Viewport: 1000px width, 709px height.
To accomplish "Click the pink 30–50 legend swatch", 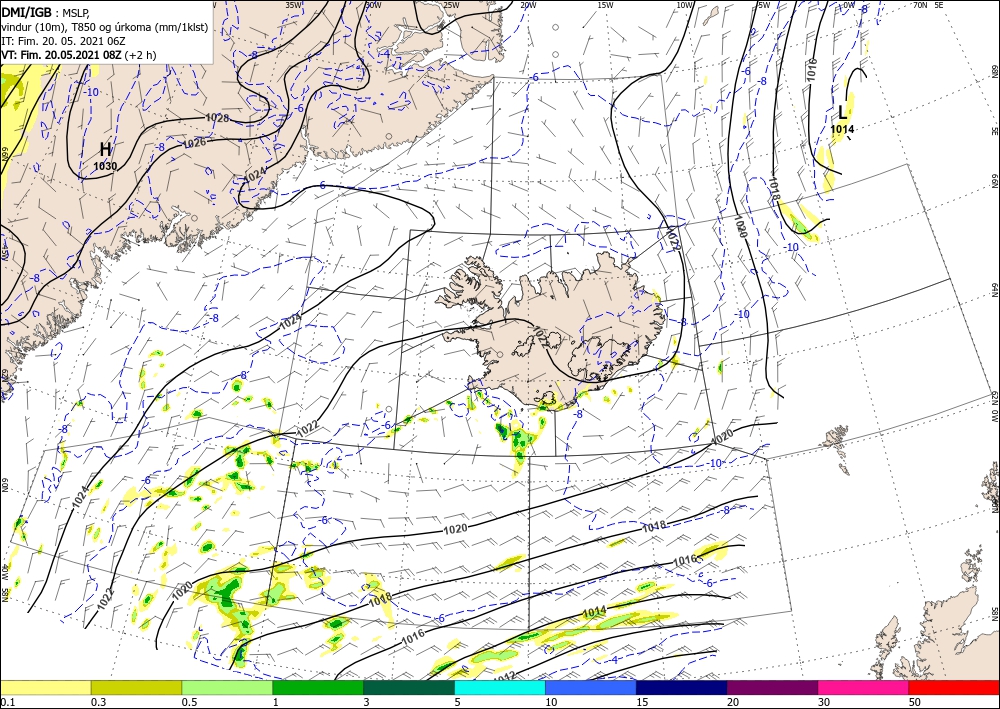I will click(864, 687).
